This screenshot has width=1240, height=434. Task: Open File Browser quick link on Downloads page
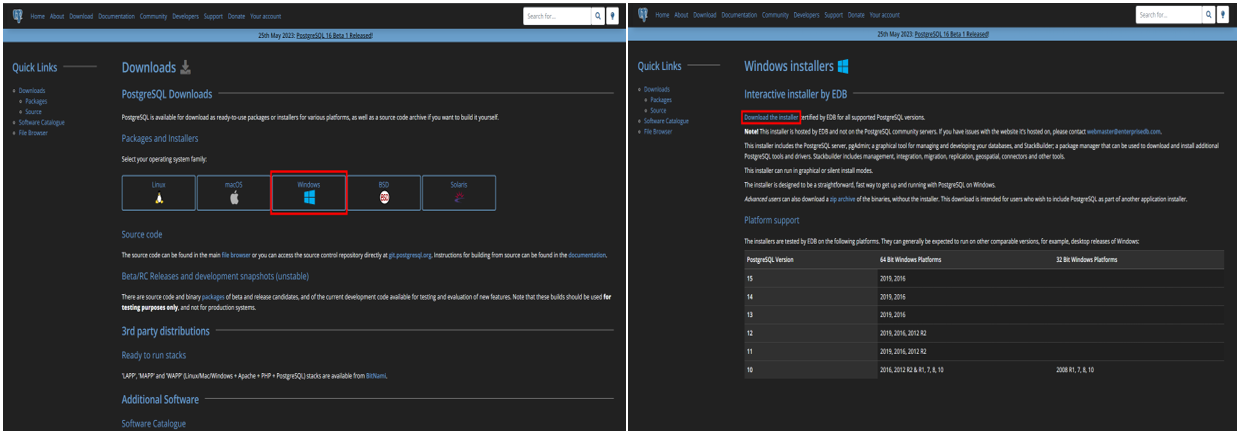click(x=33, y=132)
